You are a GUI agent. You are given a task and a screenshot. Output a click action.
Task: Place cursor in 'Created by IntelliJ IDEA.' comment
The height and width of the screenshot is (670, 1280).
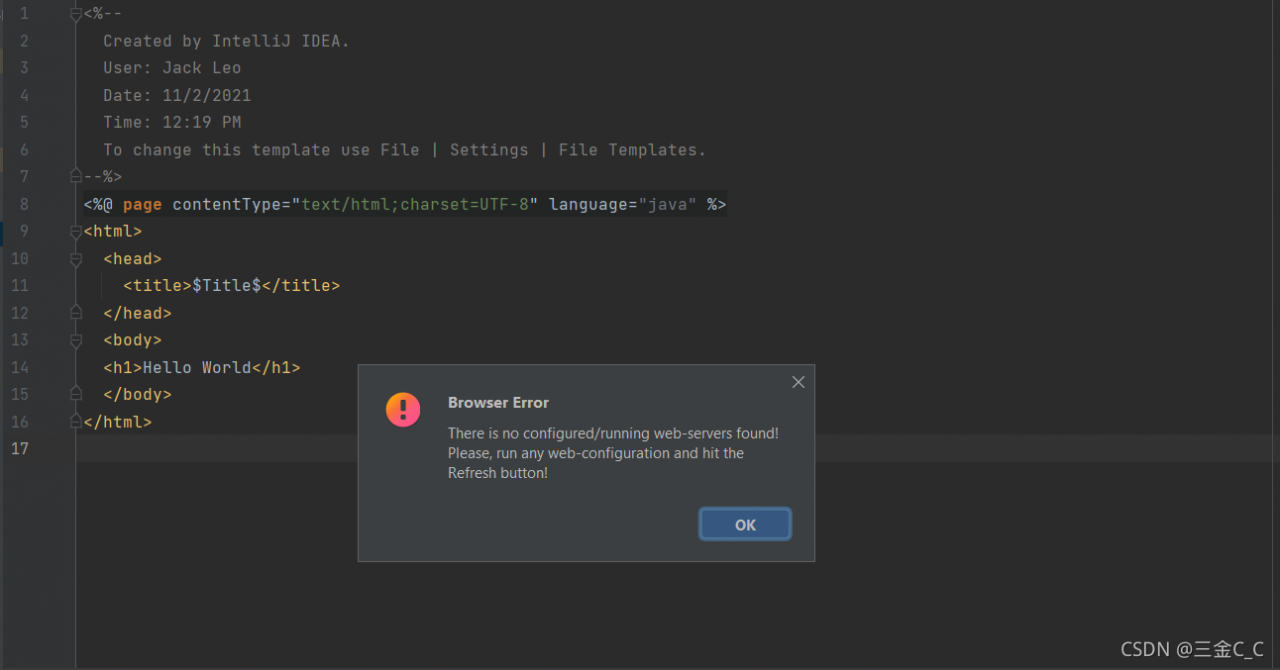[226, 41]
